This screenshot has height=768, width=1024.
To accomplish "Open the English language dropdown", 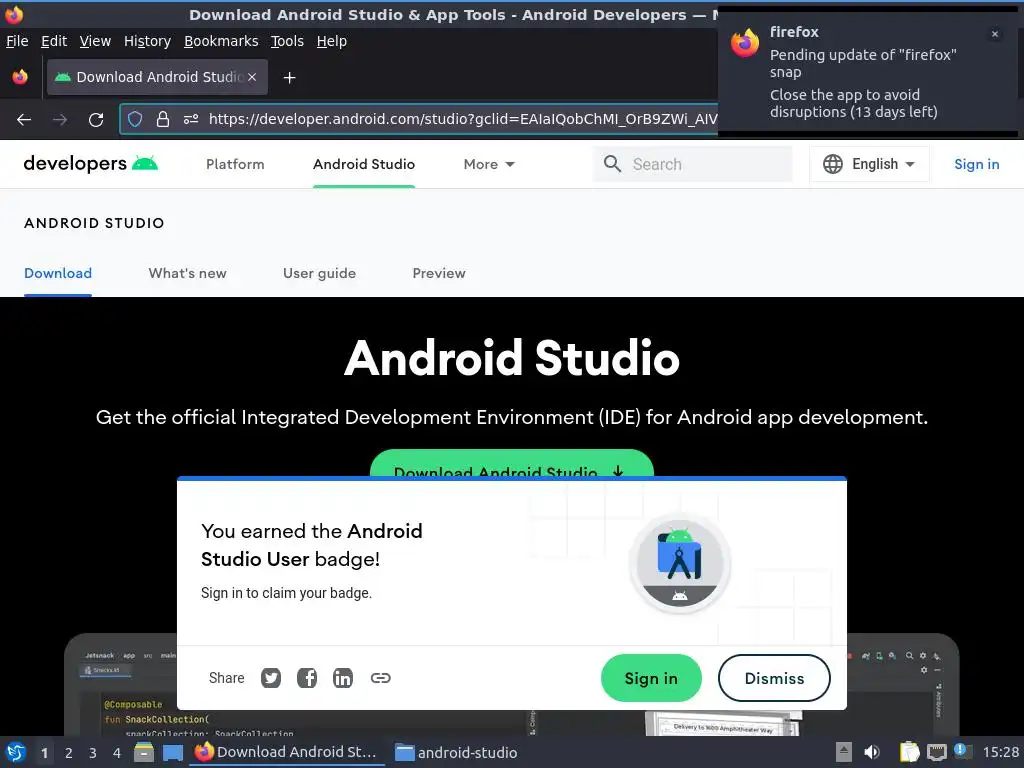I will [869, 164].
